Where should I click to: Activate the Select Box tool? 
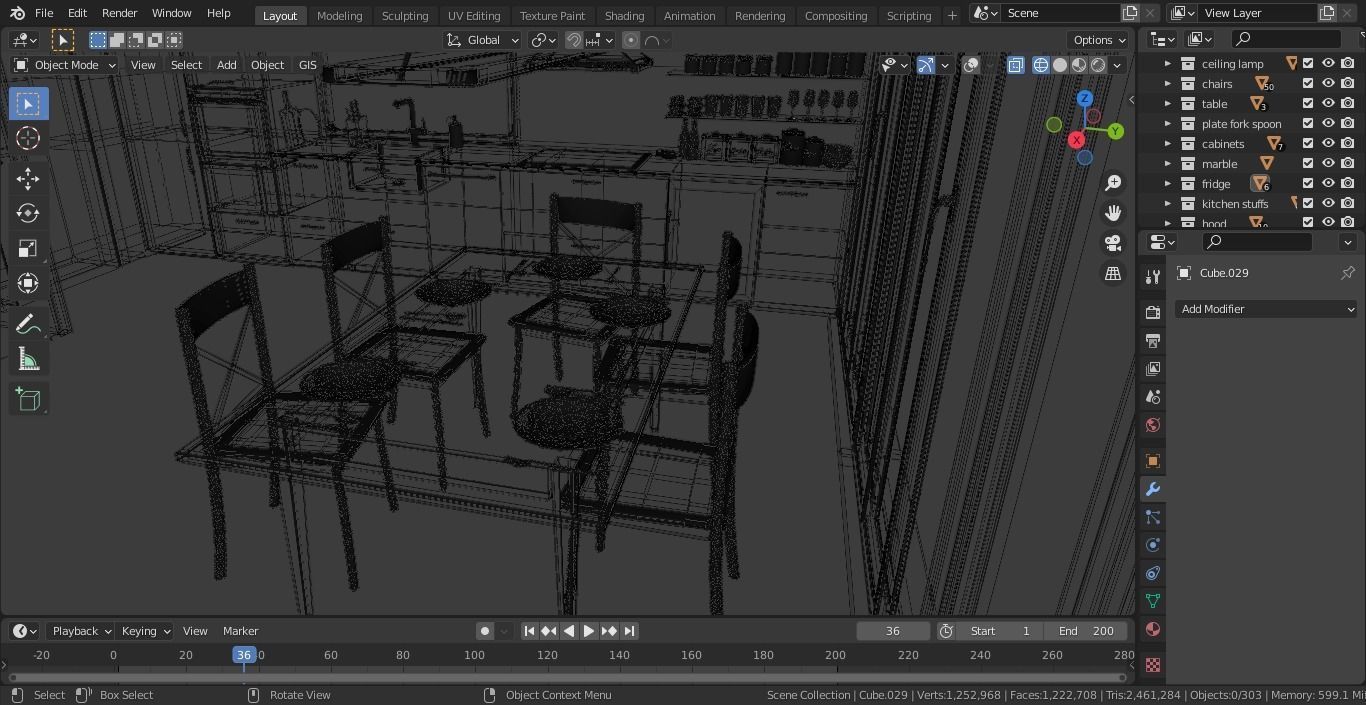click(28, 103)
